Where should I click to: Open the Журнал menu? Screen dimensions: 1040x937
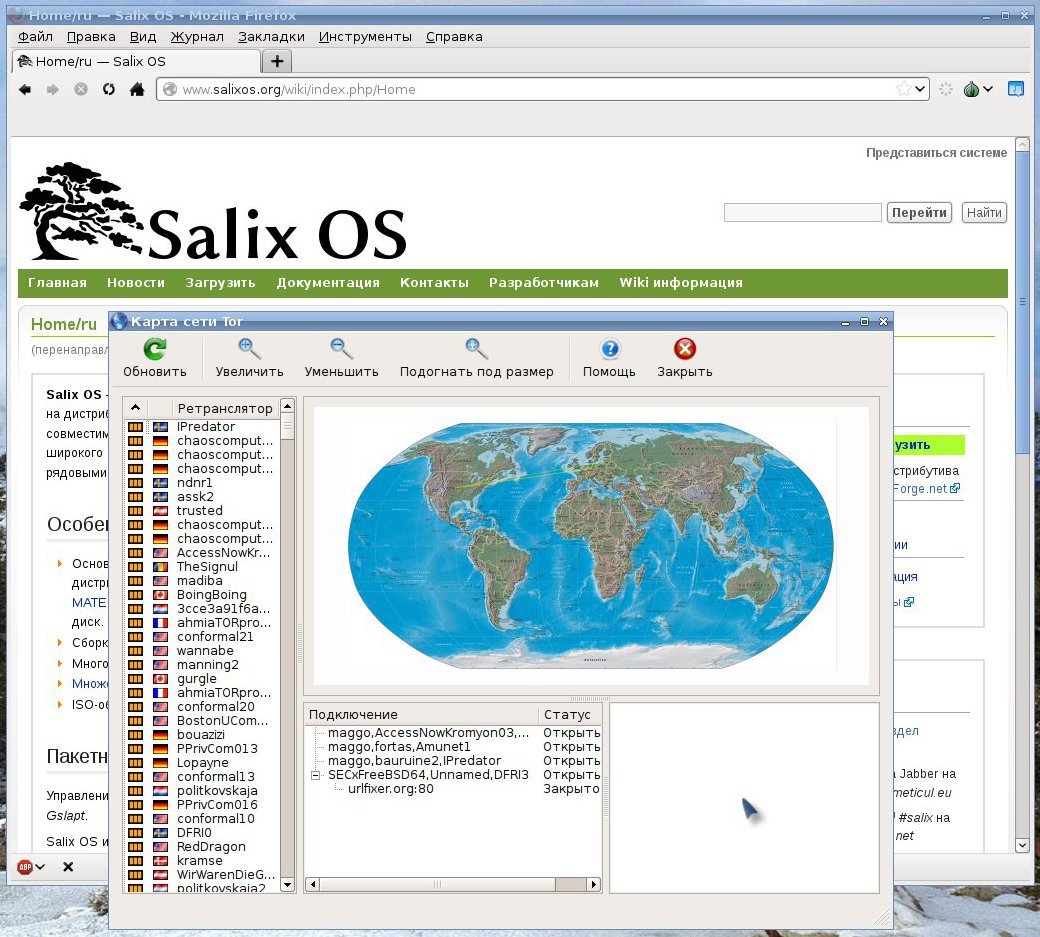tap(197, 36)
